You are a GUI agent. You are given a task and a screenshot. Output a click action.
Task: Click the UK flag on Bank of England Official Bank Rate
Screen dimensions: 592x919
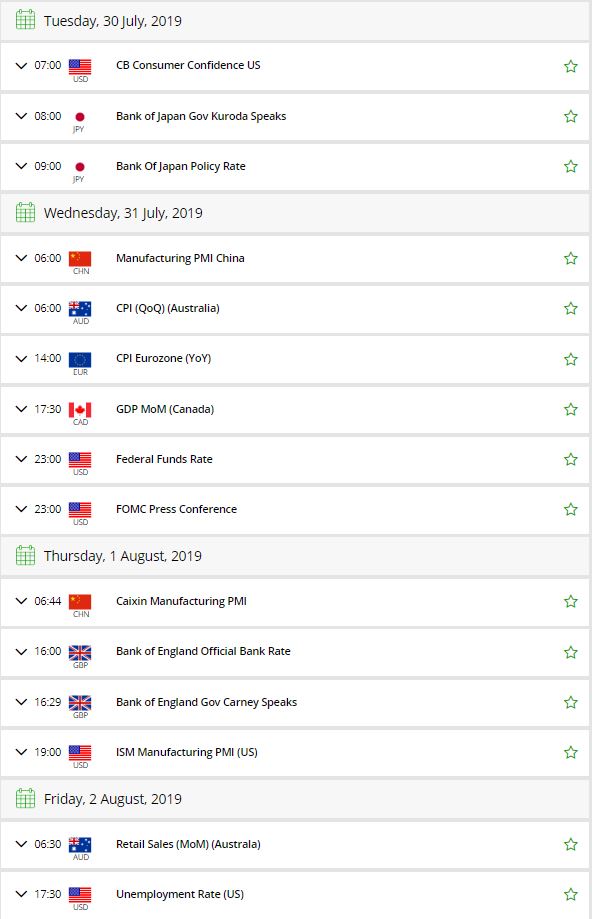coord(79,650)
